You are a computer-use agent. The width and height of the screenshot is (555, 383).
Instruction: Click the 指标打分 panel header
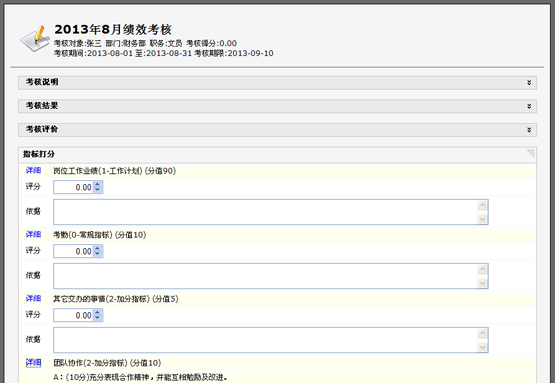pyautogui.click(x=278, y=154)
